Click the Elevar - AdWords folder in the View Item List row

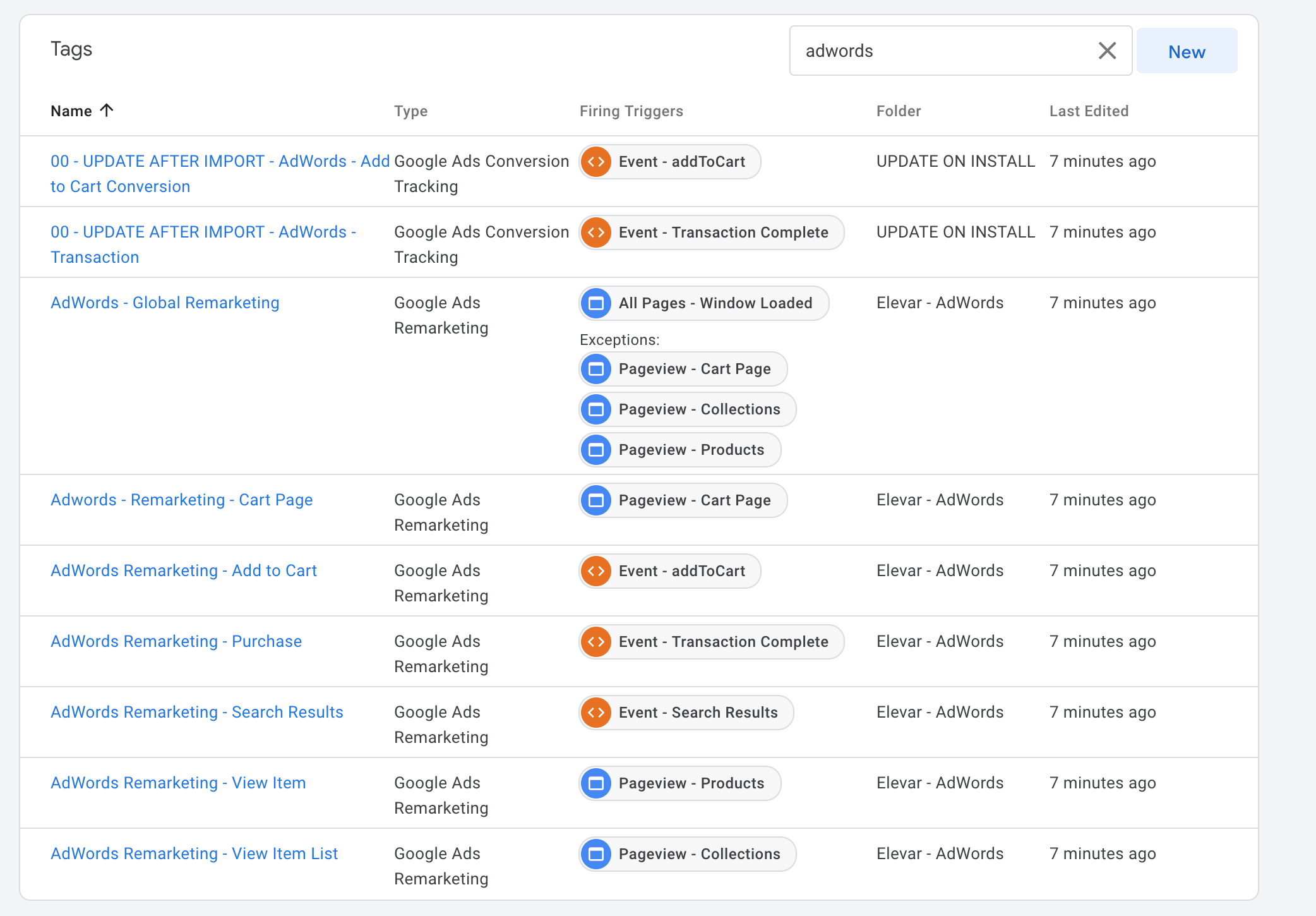(940, 853)
